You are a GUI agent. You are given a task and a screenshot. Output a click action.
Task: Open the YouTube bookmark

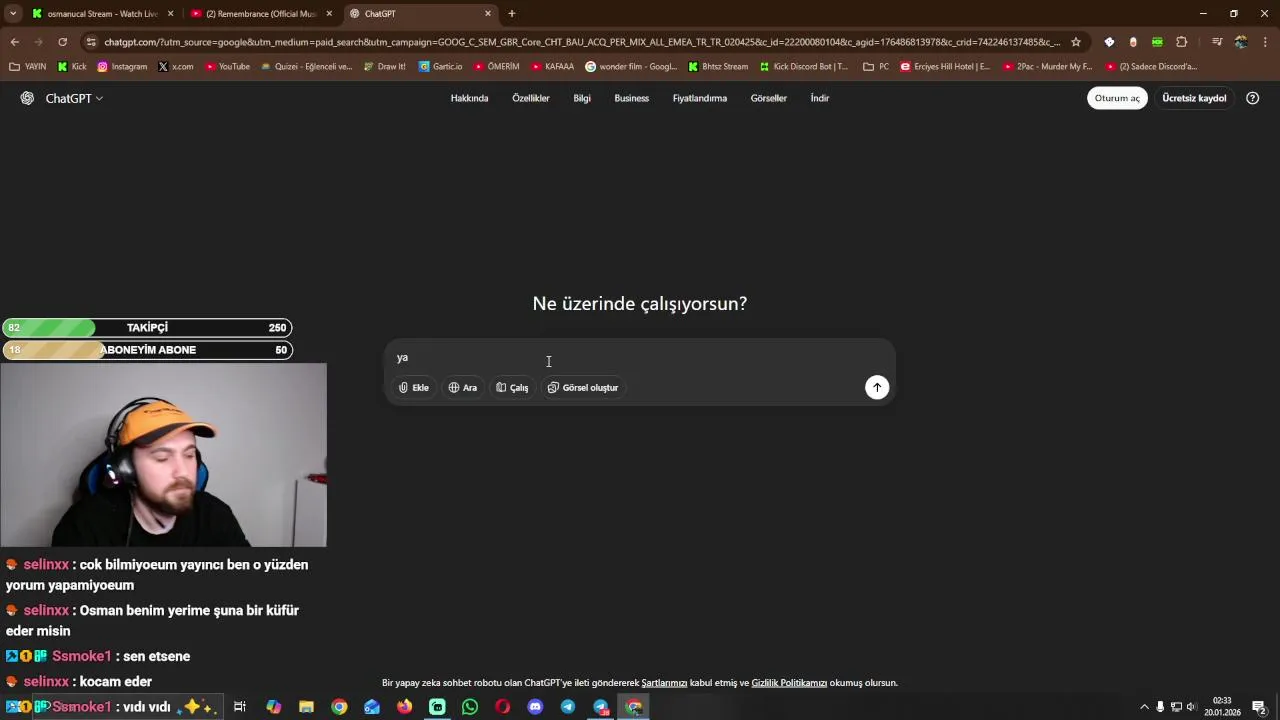coord(227,67)
